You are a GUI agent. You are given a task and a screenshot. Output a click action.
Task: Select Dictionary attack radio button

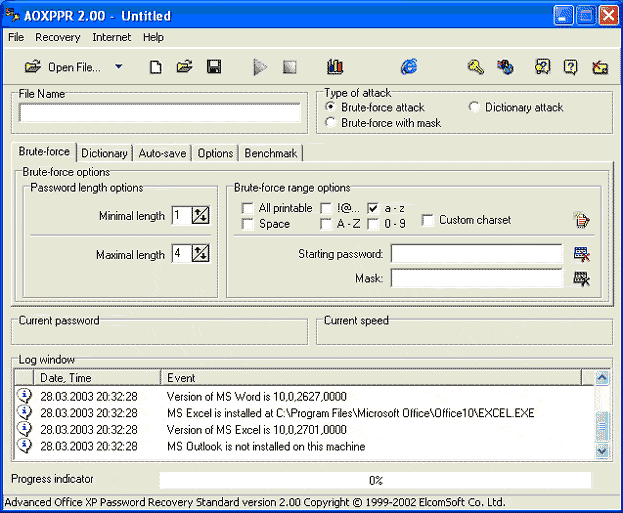(475, 107)
